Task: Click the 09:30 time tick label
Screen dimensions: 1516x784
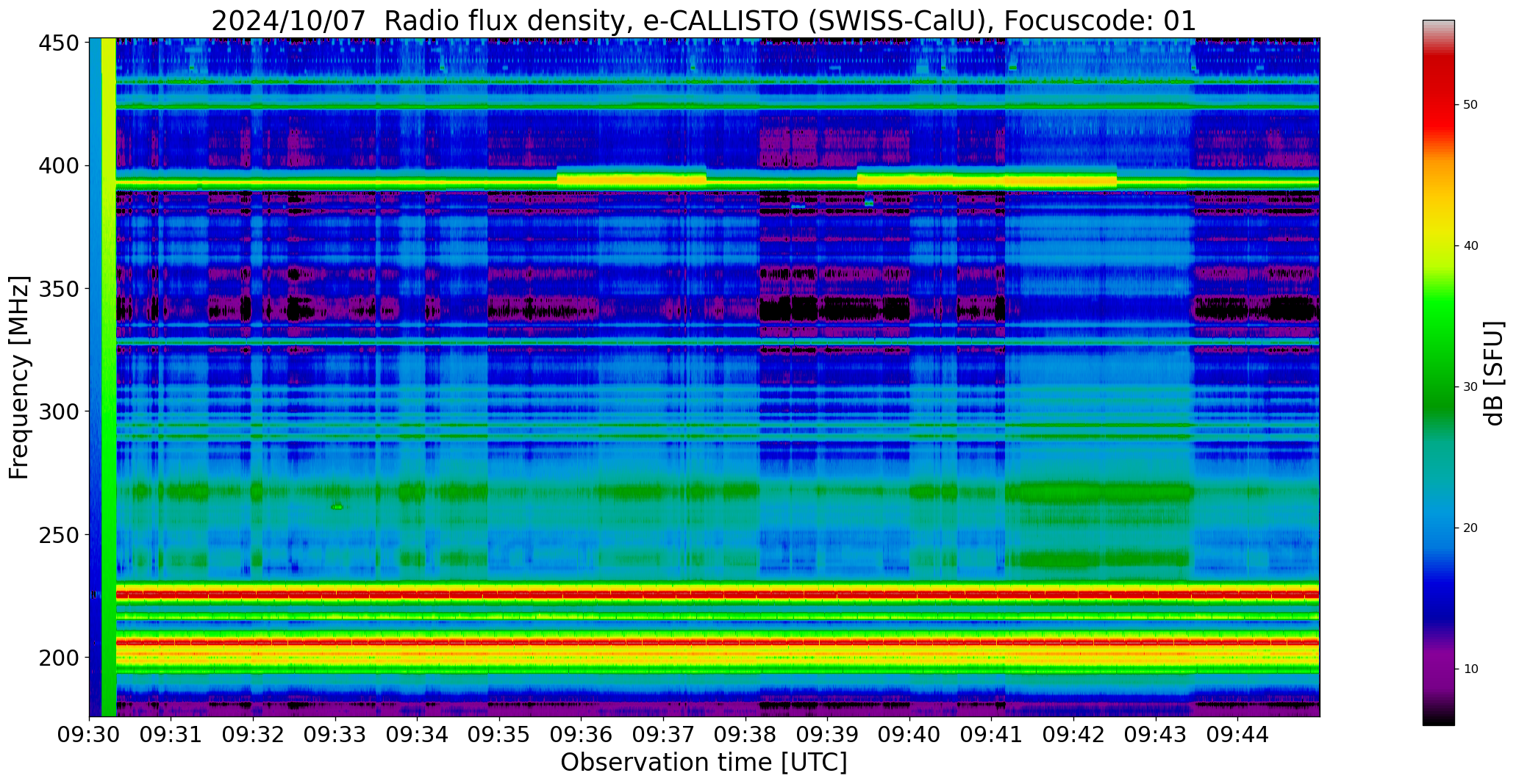Action: 90,734
